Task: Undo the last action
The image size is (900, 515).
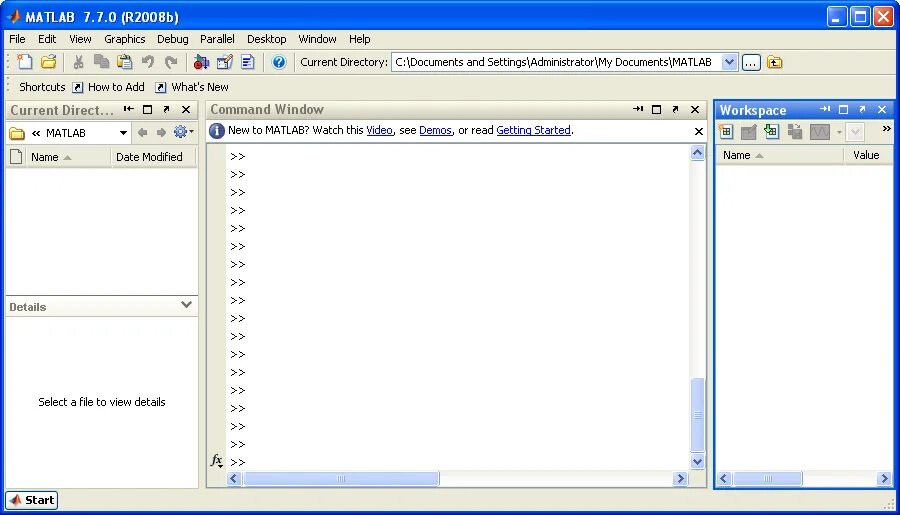Action: pos(148,62)
